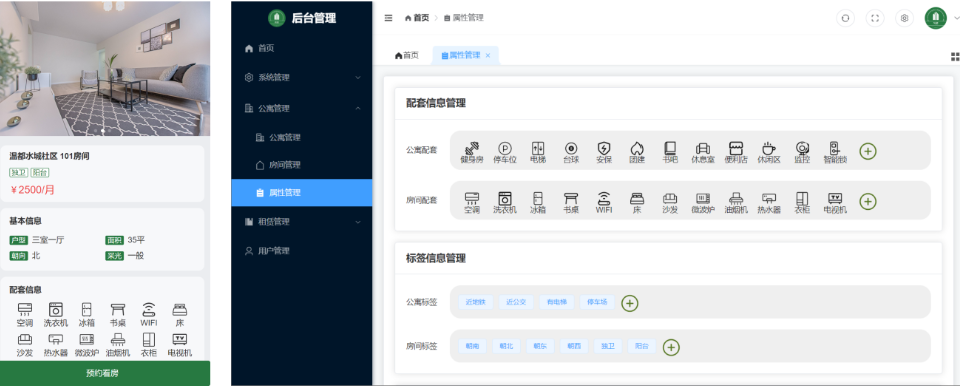Click the 停车场 apartment tag

tap(597, 302)
